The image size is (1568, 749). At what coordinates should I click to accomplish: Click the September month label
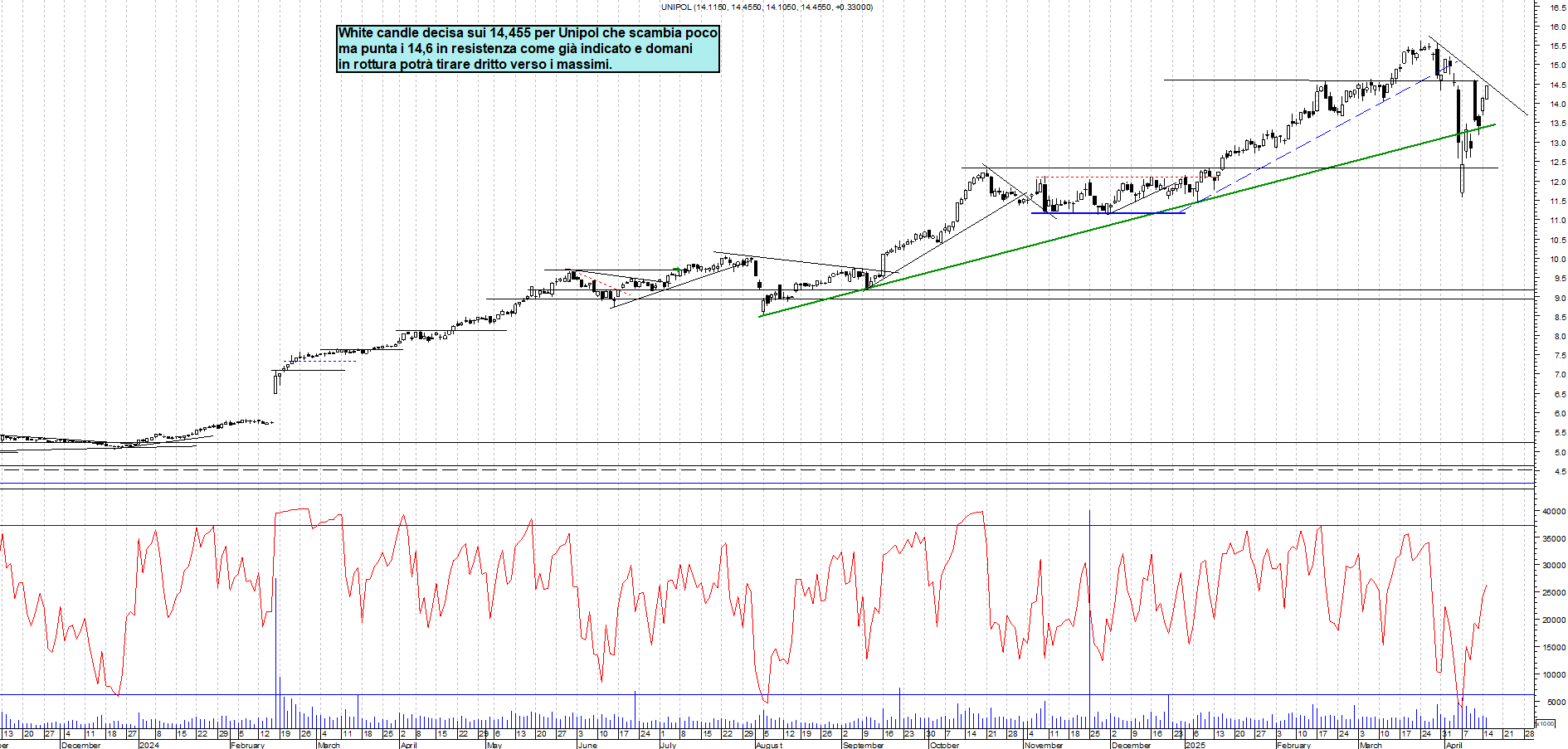pyautogui.click(x=863, y=745)
